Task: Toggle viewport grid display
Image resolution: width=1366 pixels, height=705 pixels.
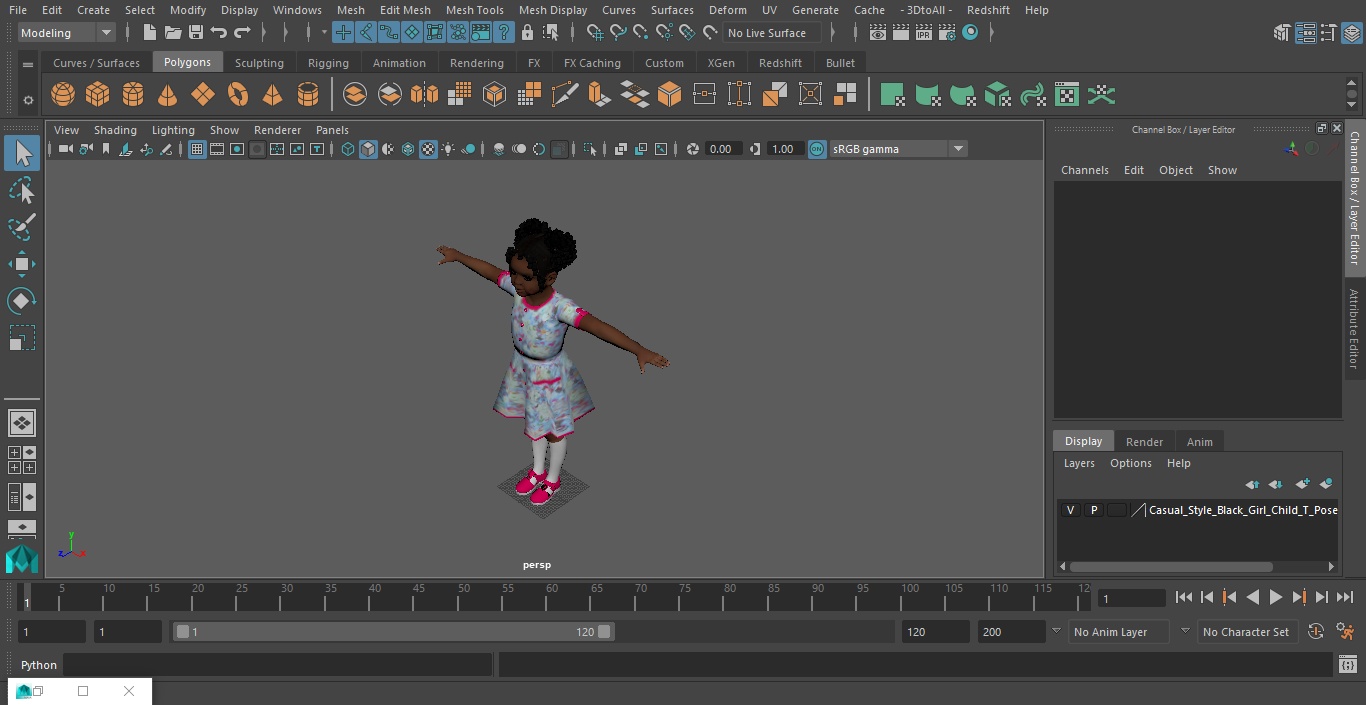Action: [197, 149]
